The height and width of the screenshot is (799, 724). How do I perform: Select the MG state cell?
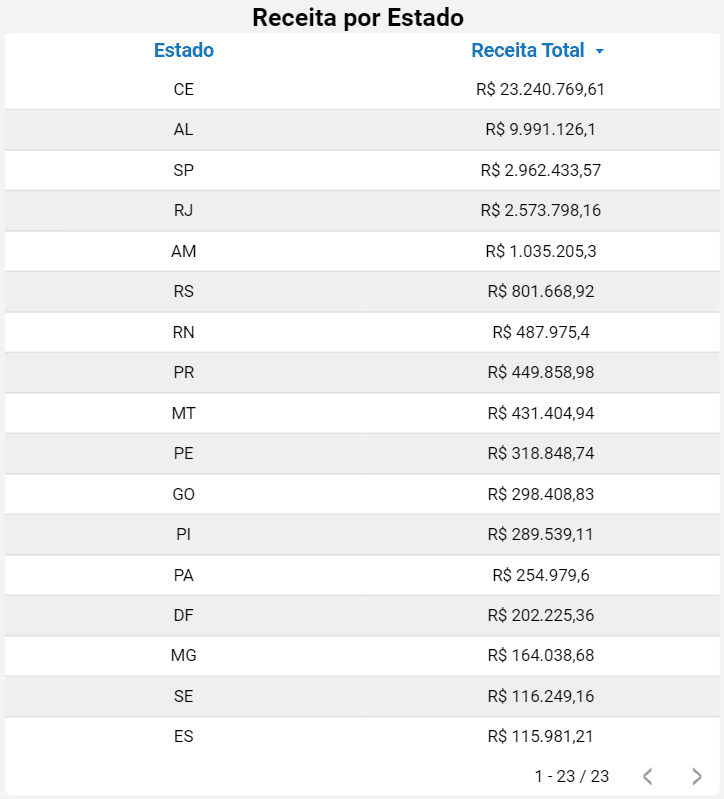point(184,655)
